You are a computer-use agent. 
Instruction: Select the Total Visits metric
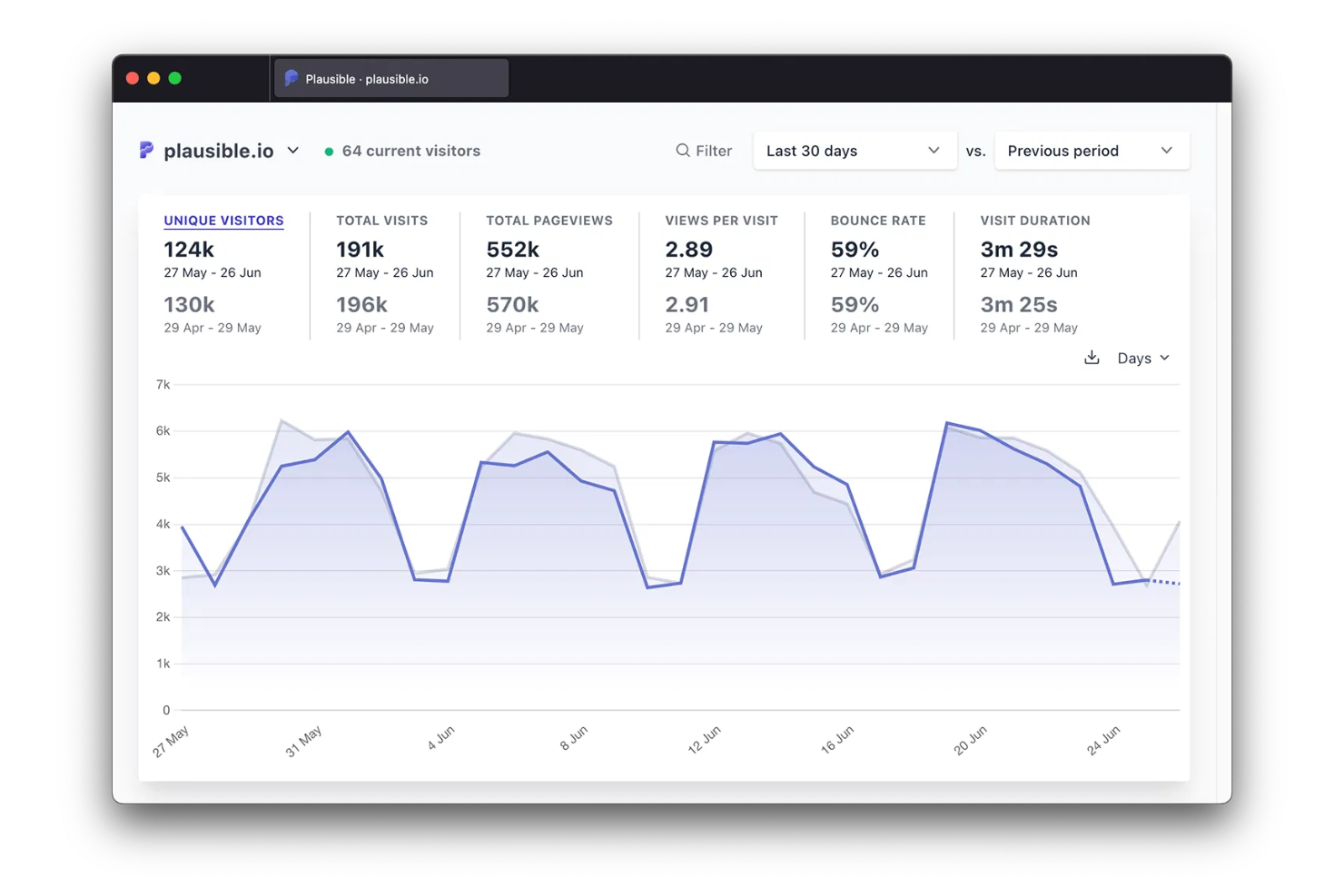[381, 221]
